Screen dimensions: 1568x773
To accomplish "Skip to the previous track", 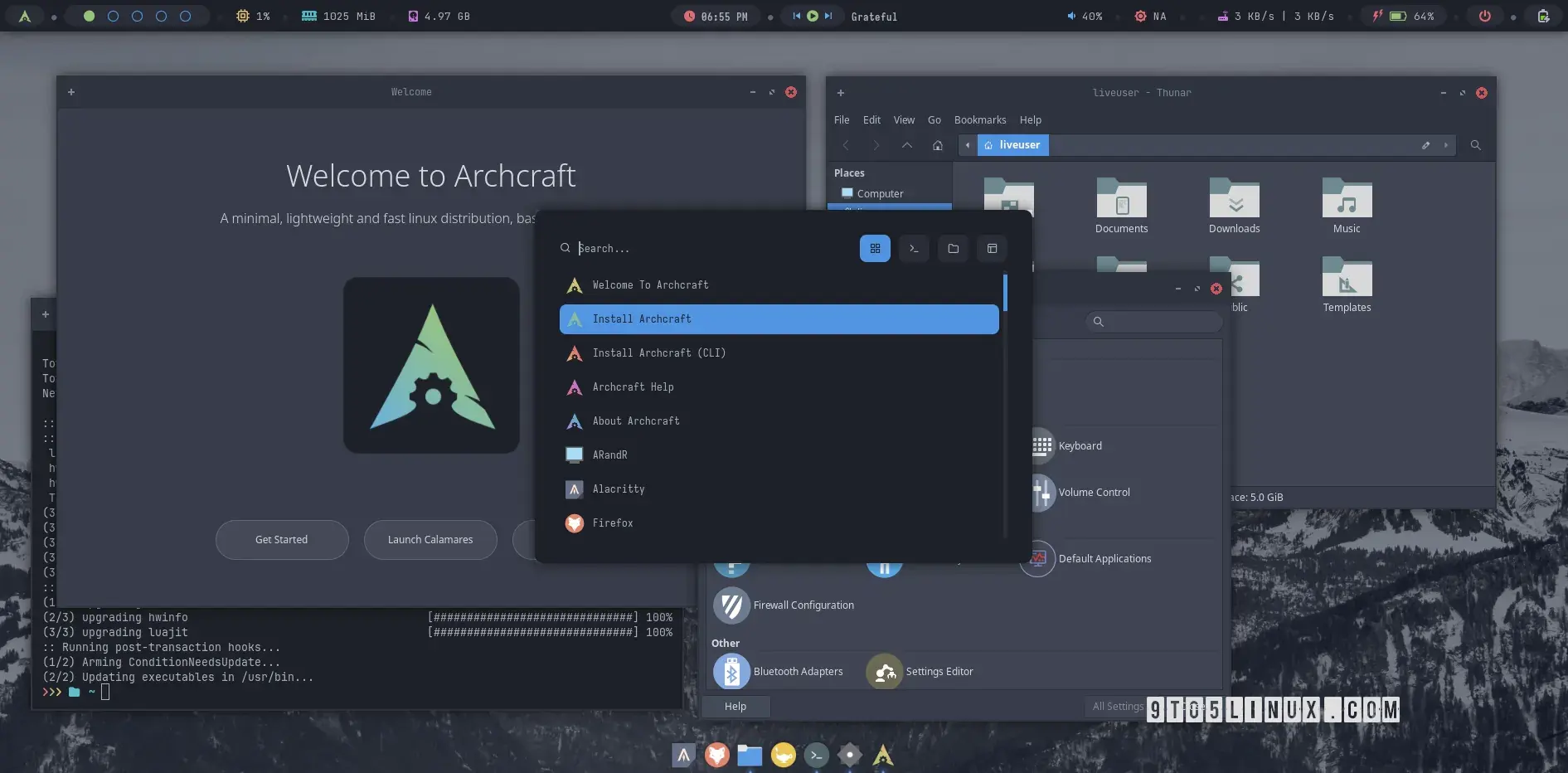I will point(797,16).
